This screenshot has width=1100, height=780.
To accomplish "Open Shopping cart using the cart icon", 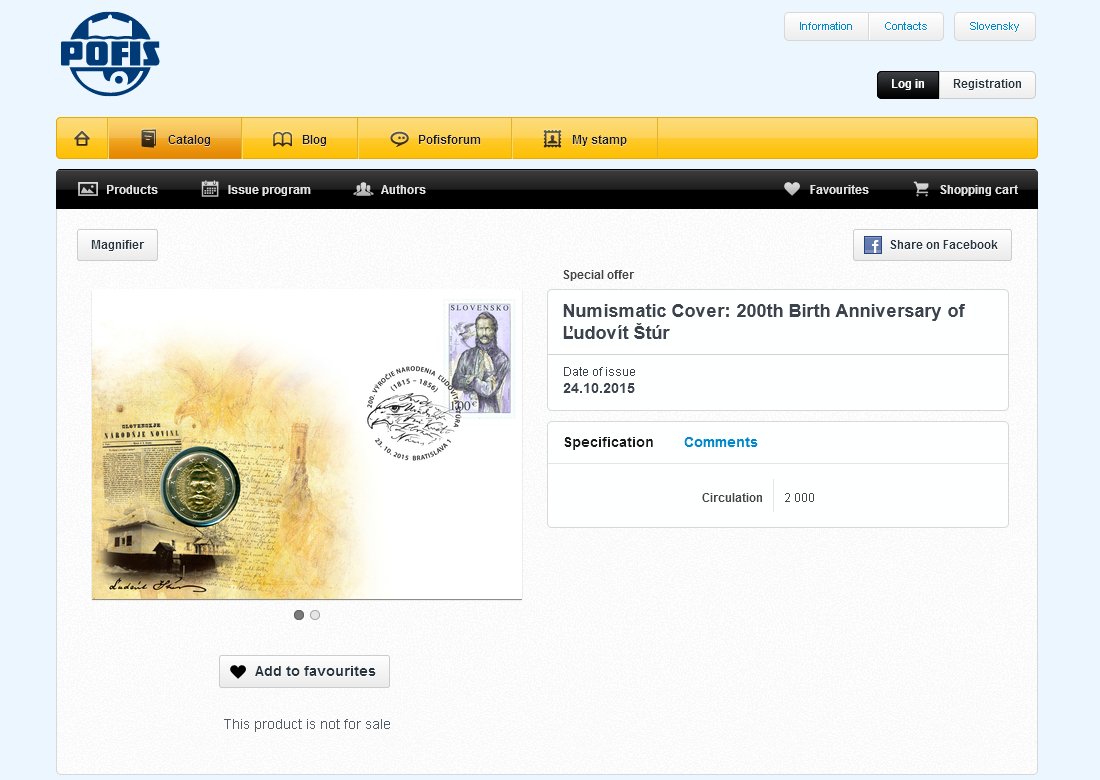I will (921, 189).
